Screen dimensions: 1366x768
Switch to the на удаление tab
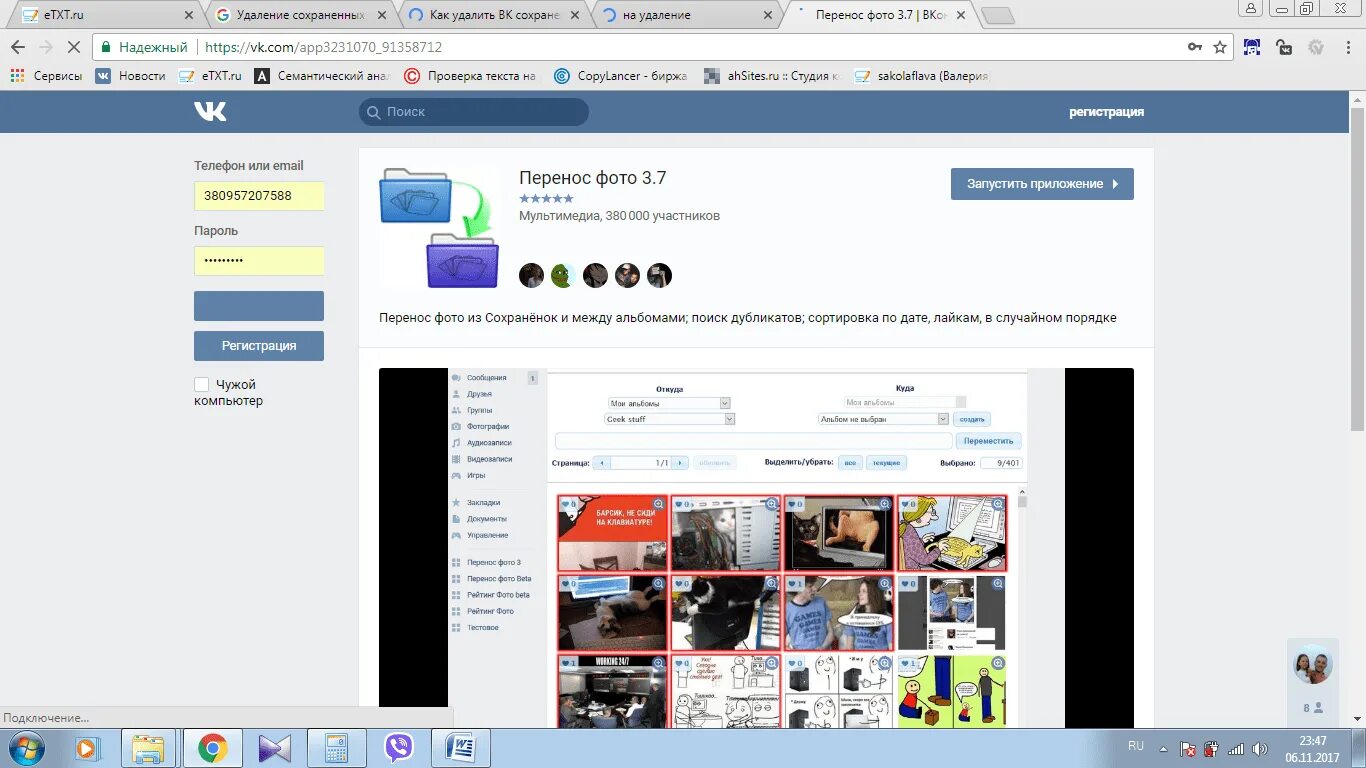pos(685,15)
